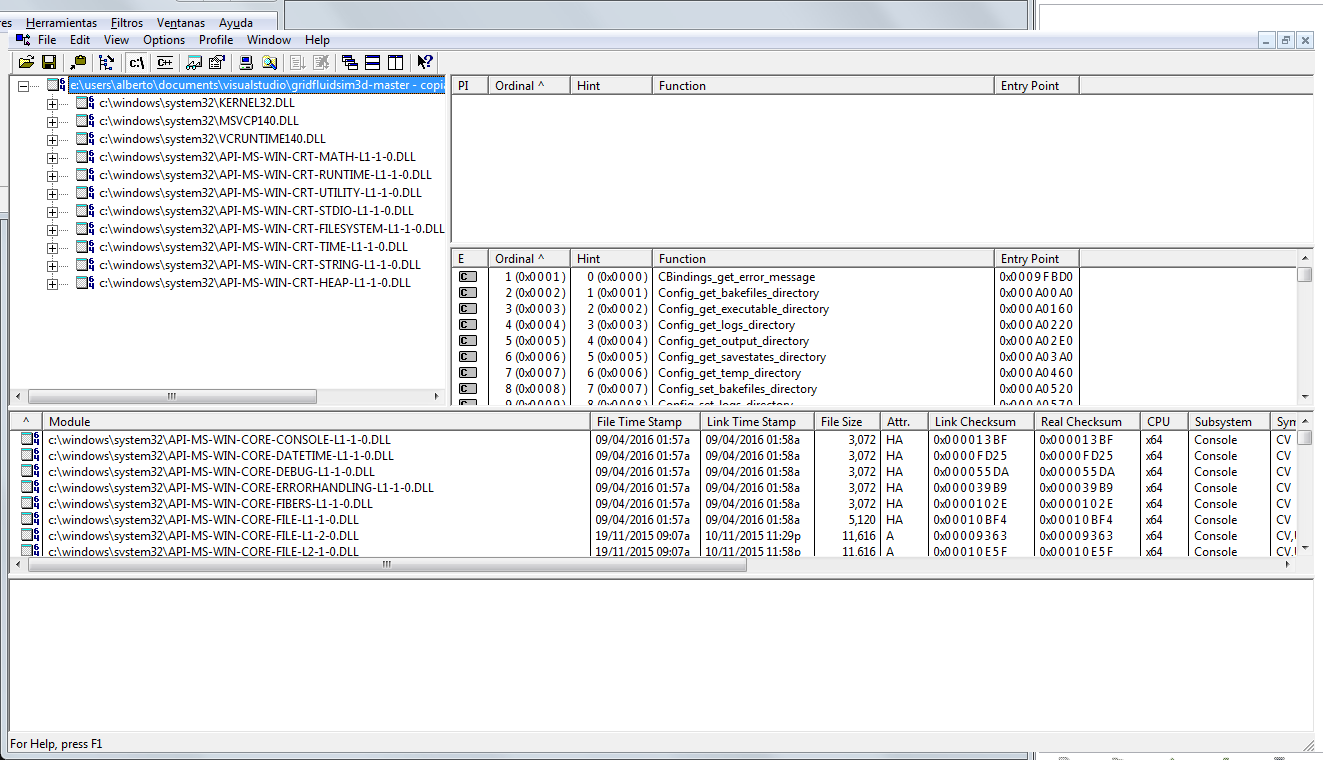Sort module list by the CPU header
This screenshot has width=1323, height=760.
point(1164,422)
